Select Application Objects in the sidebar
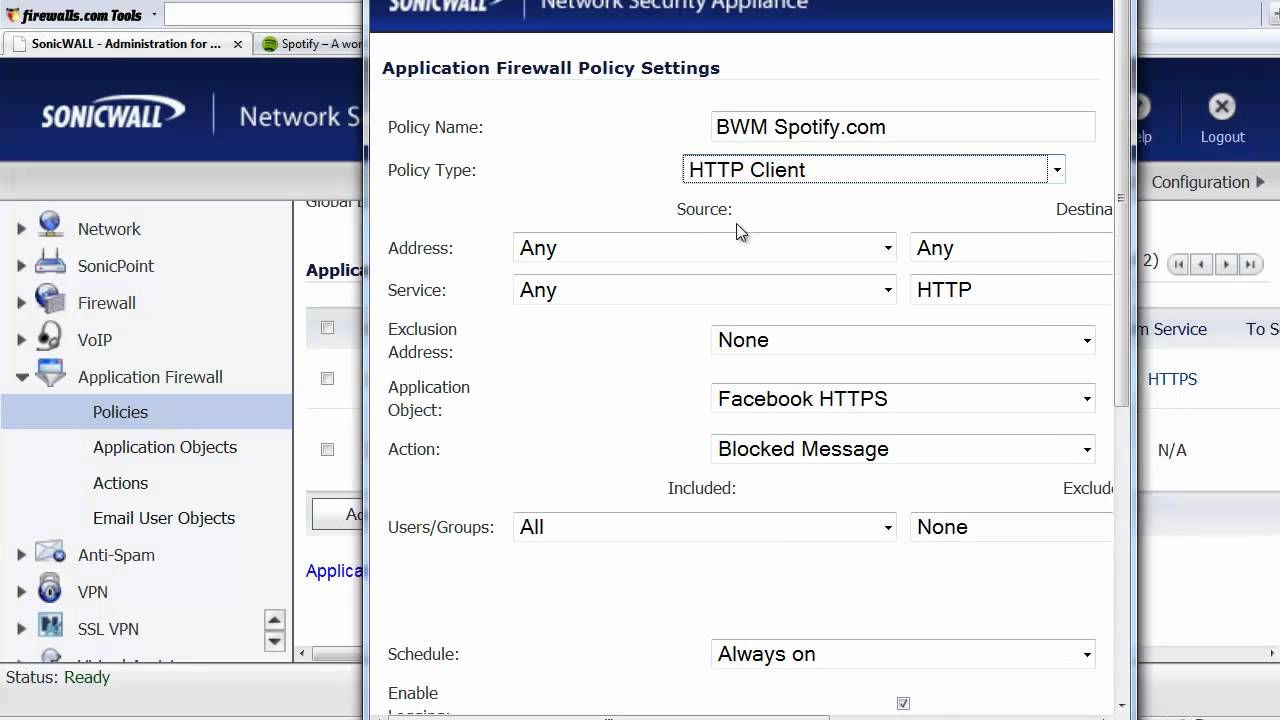 165,447
